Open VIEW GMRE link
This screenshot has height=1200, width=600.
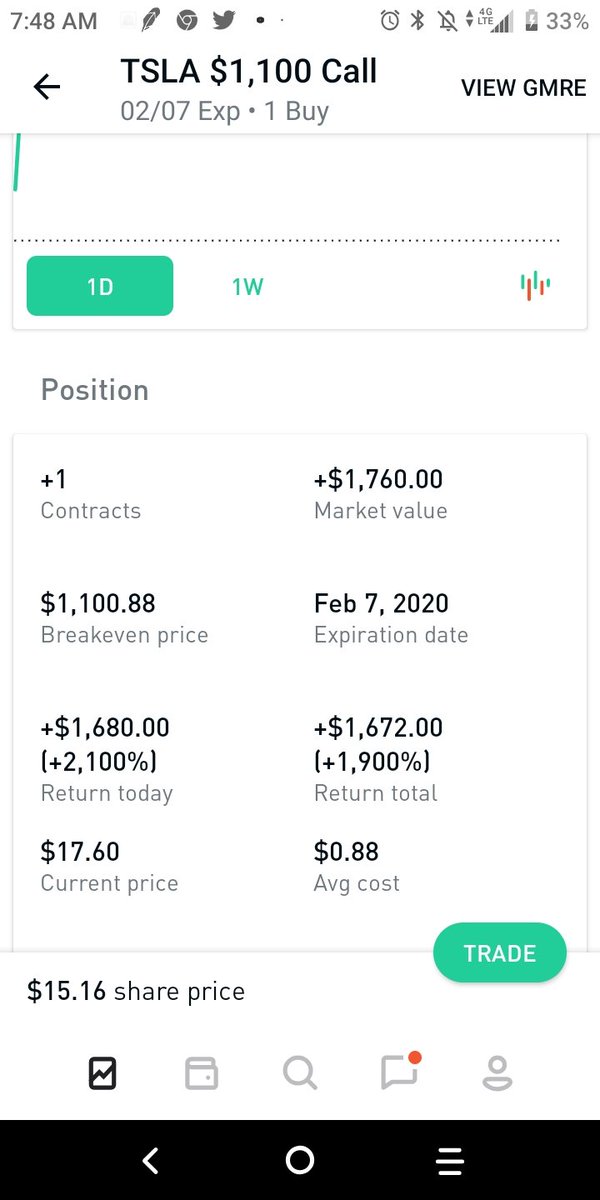coord(523,88)
